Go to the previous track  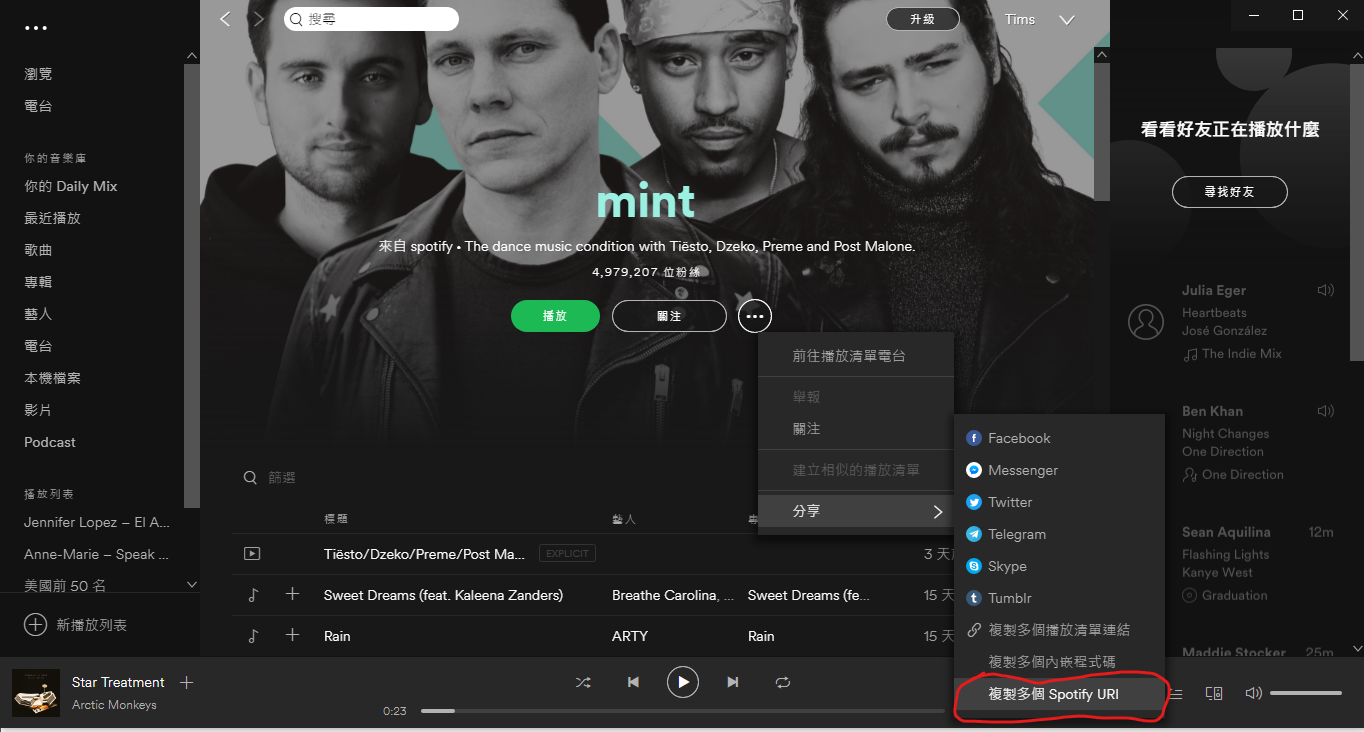pyautogui.click(x=633, y=682)
